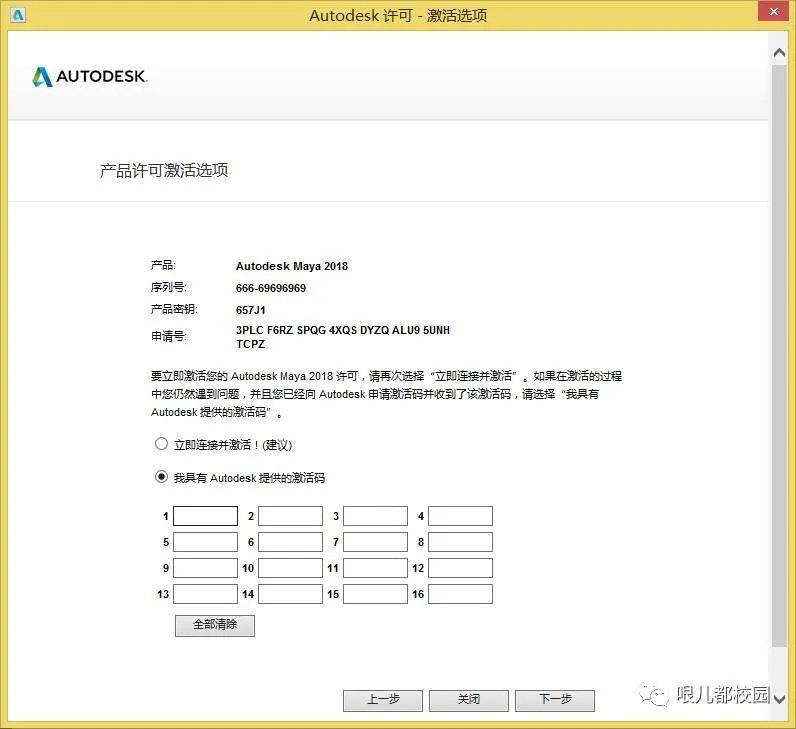Click activation code field 8
Image resolution: width=796 pixels, height=729 pixels.
(460, 542)
